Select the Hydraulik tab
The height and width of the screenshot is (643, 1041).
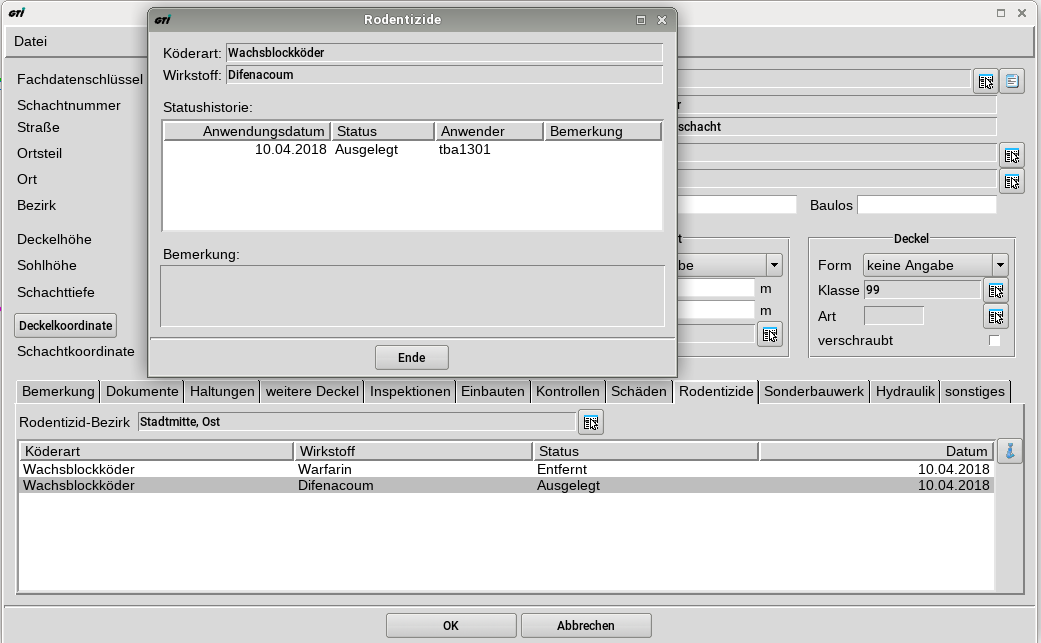point(905,391)
